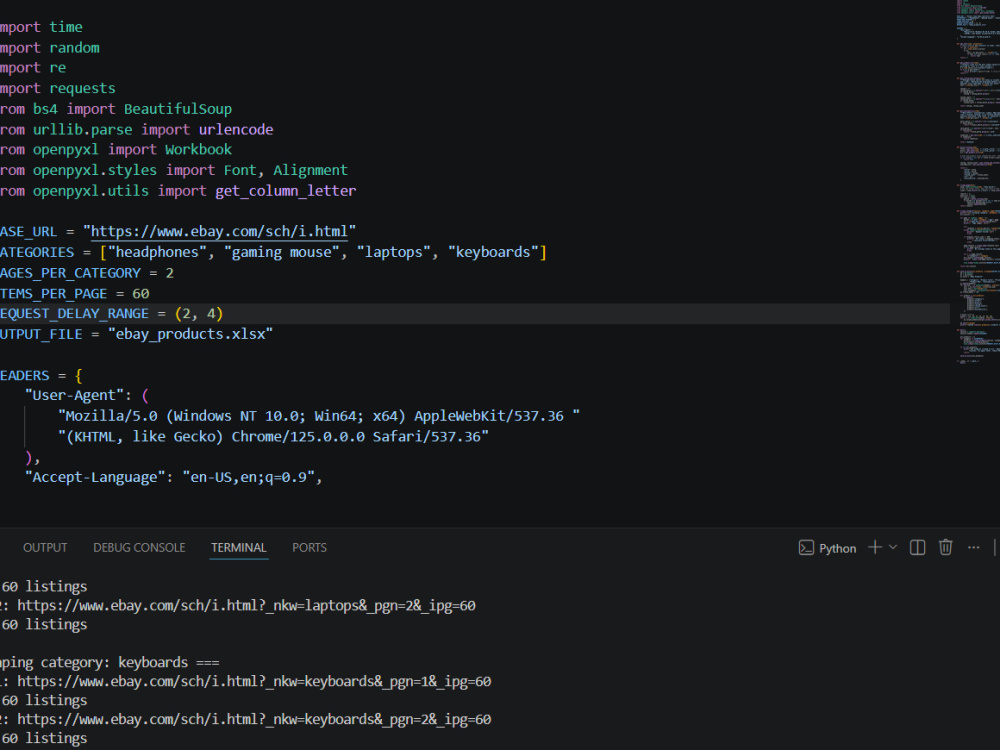Click the "gaming mouse" string in the list
Viewport: 1000px width, 750px height.
(x=281, y=253)
